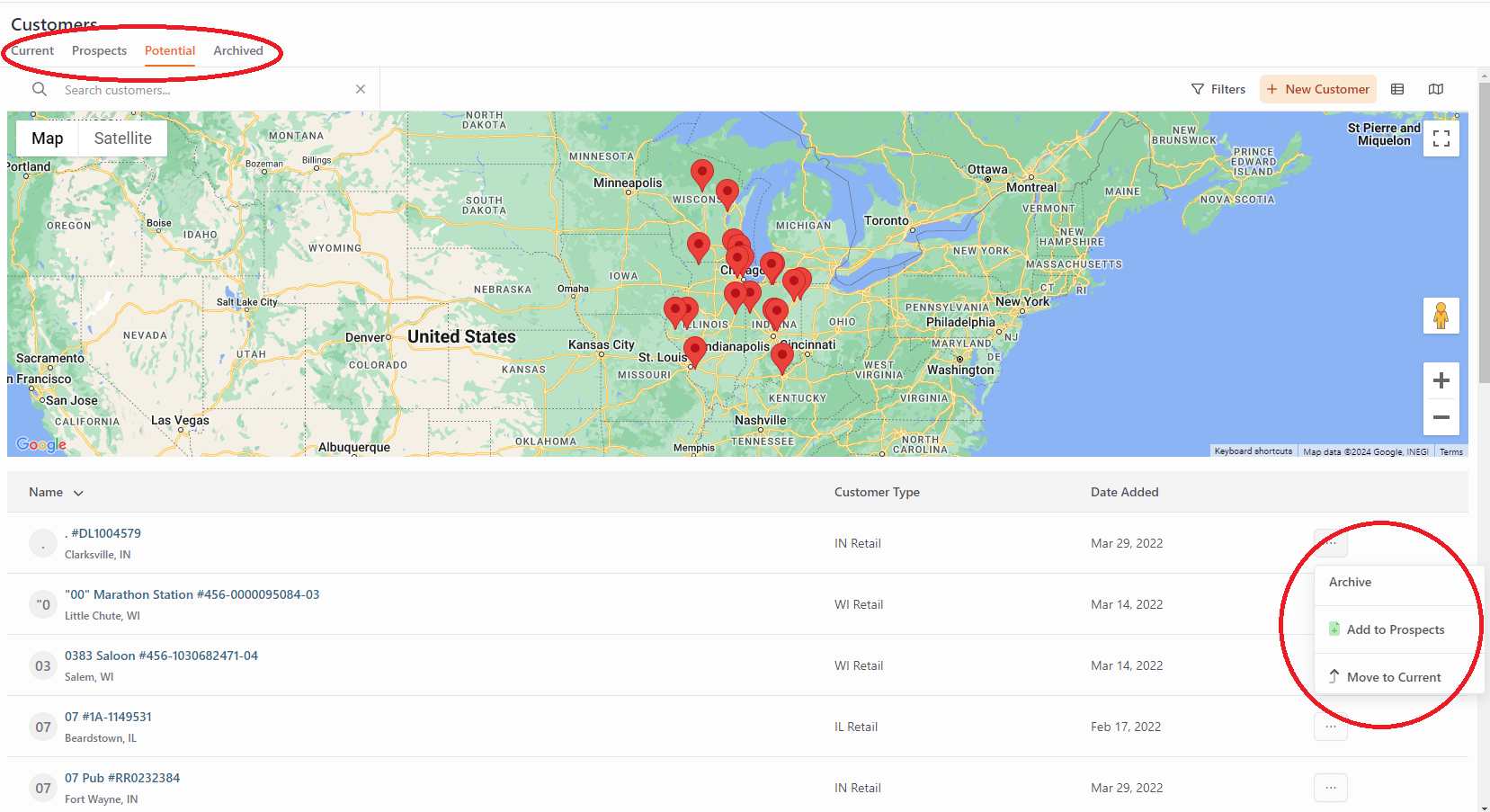Switch to table list view icon
The height and width of the screenshot is (812, 1490).
point(1397,89)
